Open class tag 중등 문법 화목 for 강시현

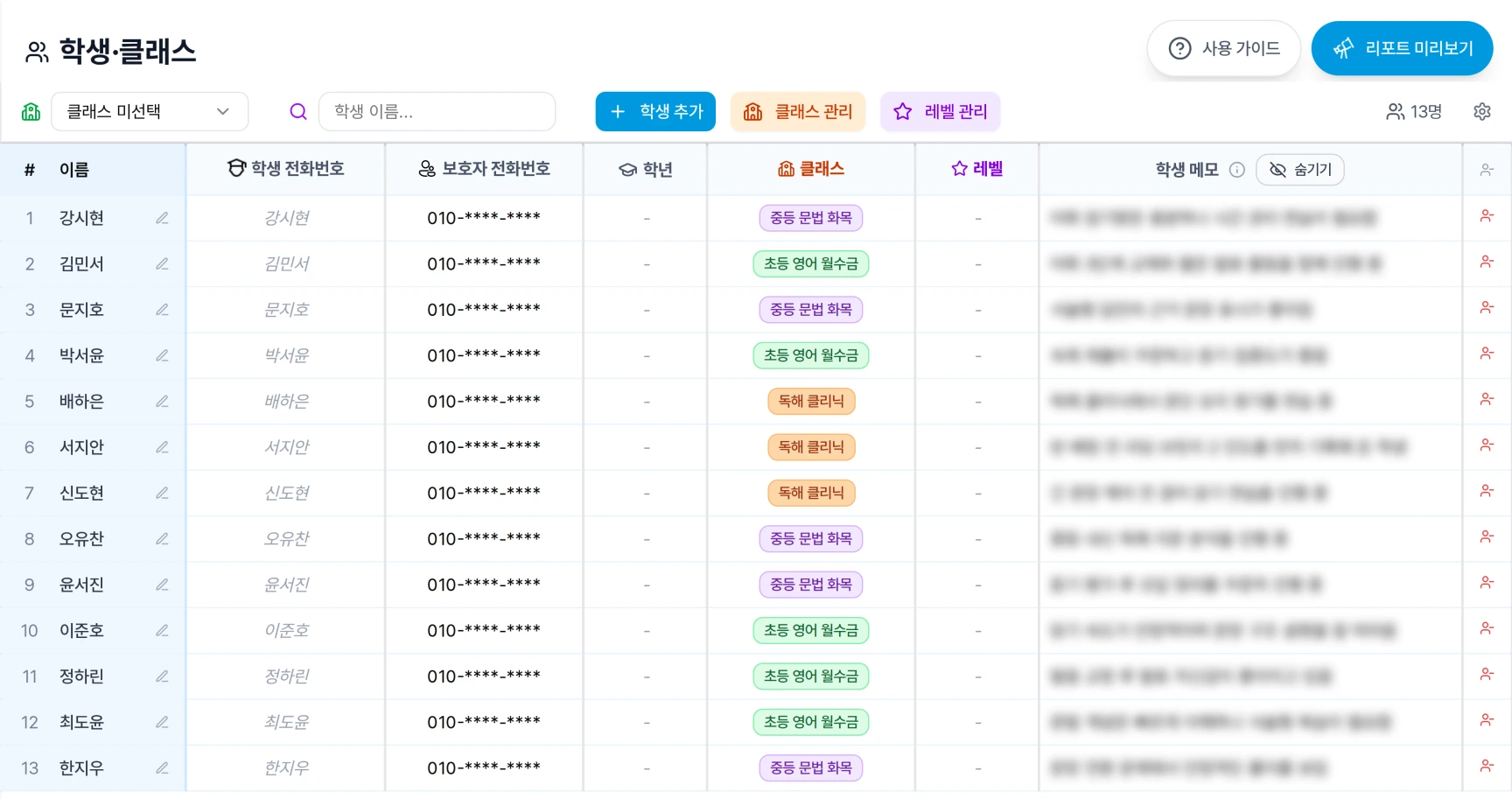(x=811, y=218)
